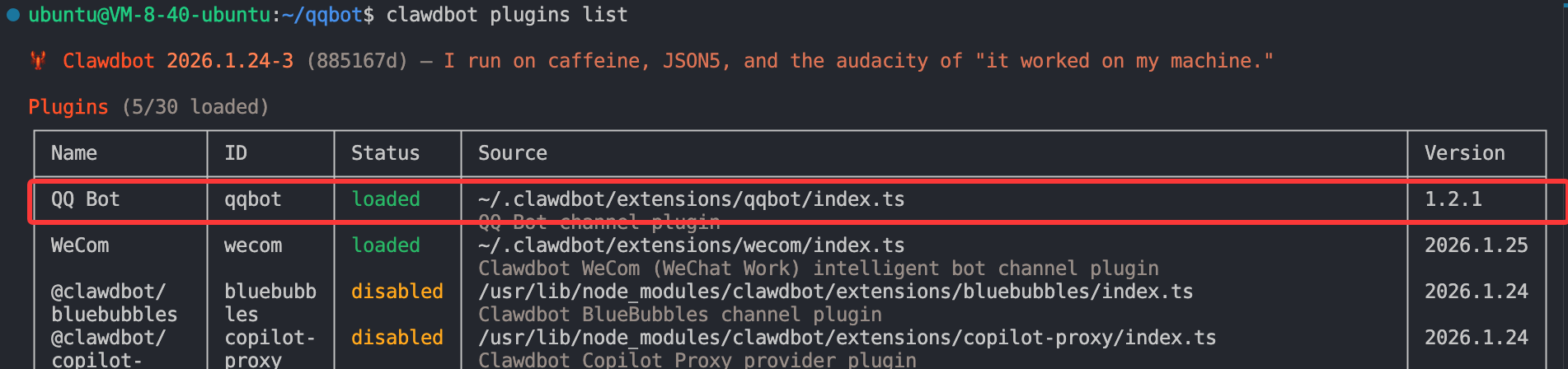Screen dimensions: 1568x369
Task: Click the 'loaded' status for qqbot
Action: (385, 199)
